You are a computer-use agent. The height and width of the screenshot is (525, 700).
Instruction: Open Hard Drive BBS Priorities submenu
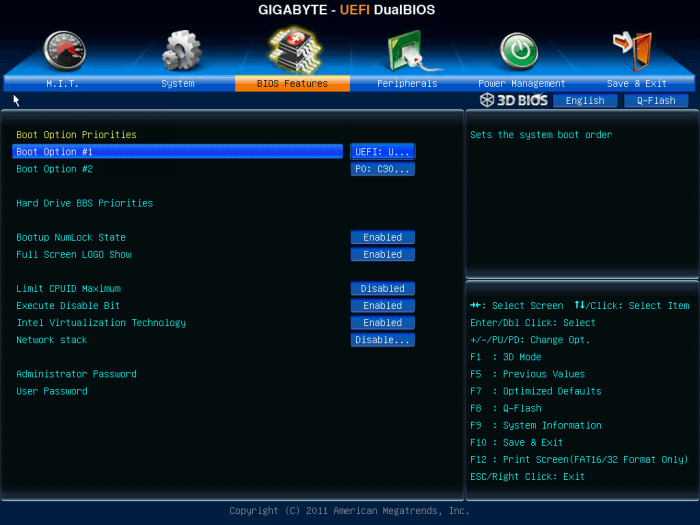[85, 203]
